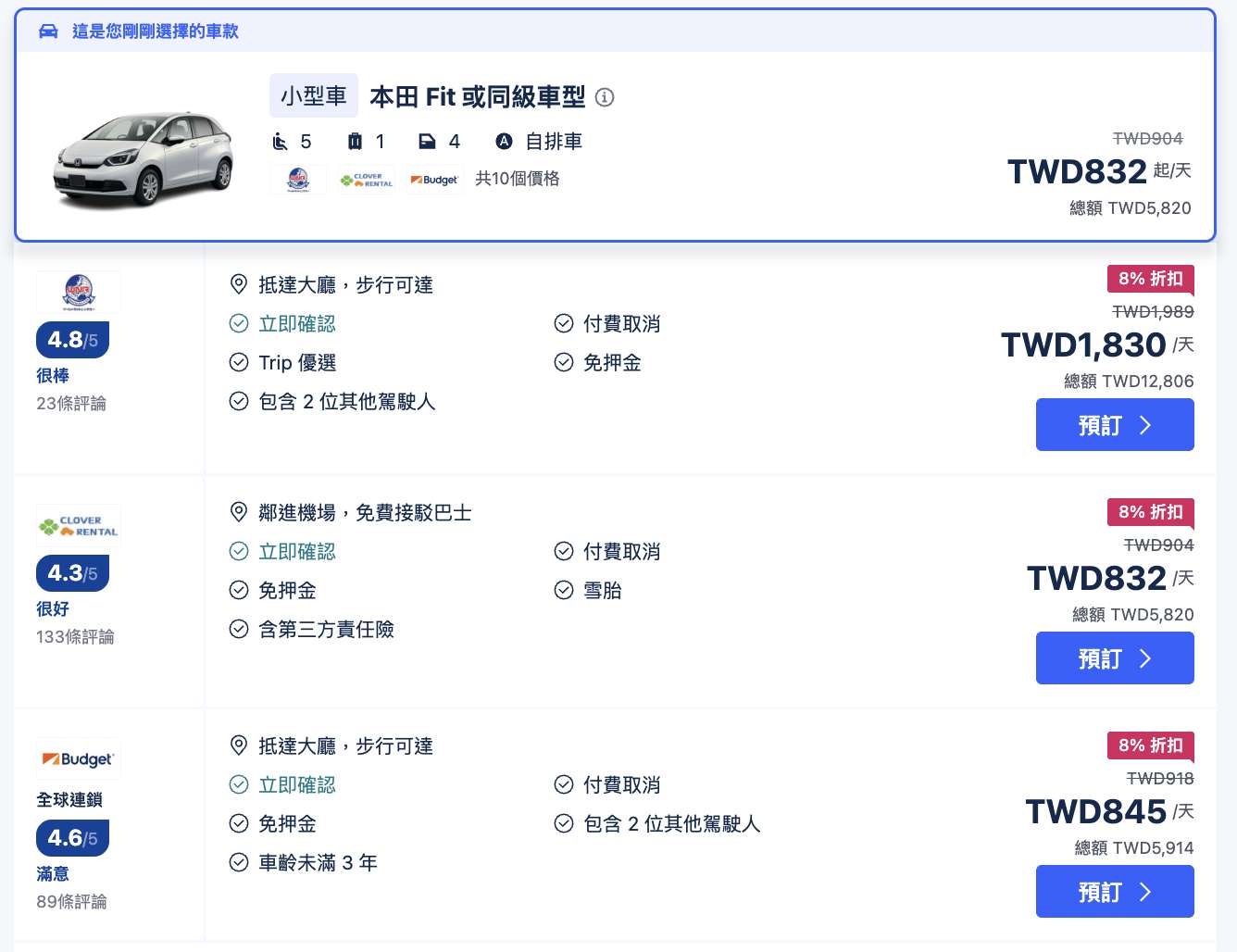Open the 133條評論 reviews link

[x=75, y=637]
